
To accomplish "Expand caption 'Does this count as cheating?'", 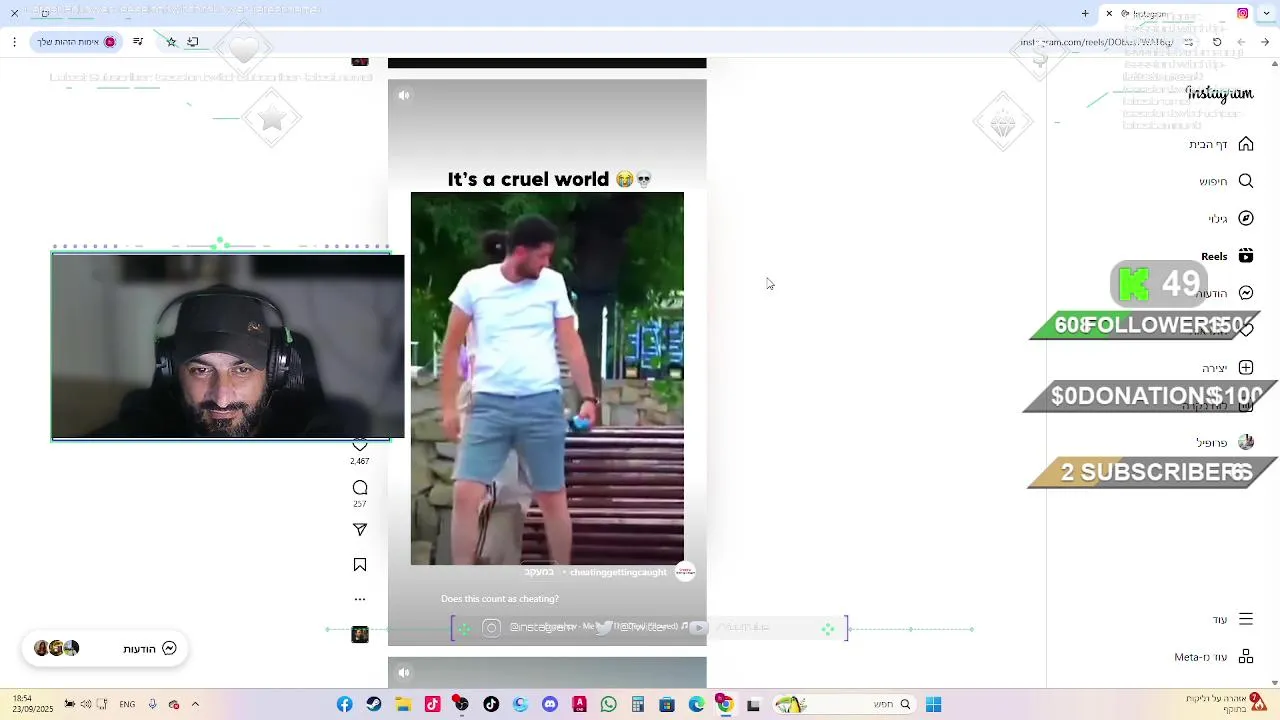I will pyautogui.click(x=500, y=599).
